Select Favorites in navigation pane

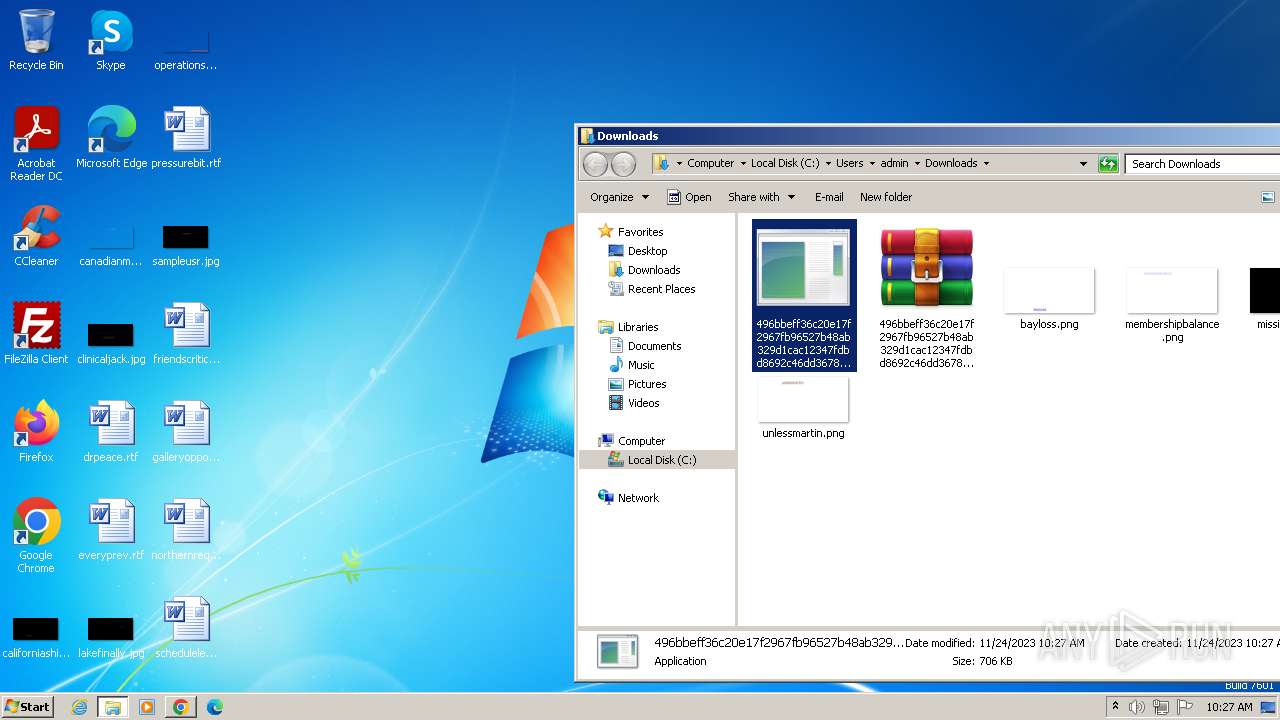640,232
